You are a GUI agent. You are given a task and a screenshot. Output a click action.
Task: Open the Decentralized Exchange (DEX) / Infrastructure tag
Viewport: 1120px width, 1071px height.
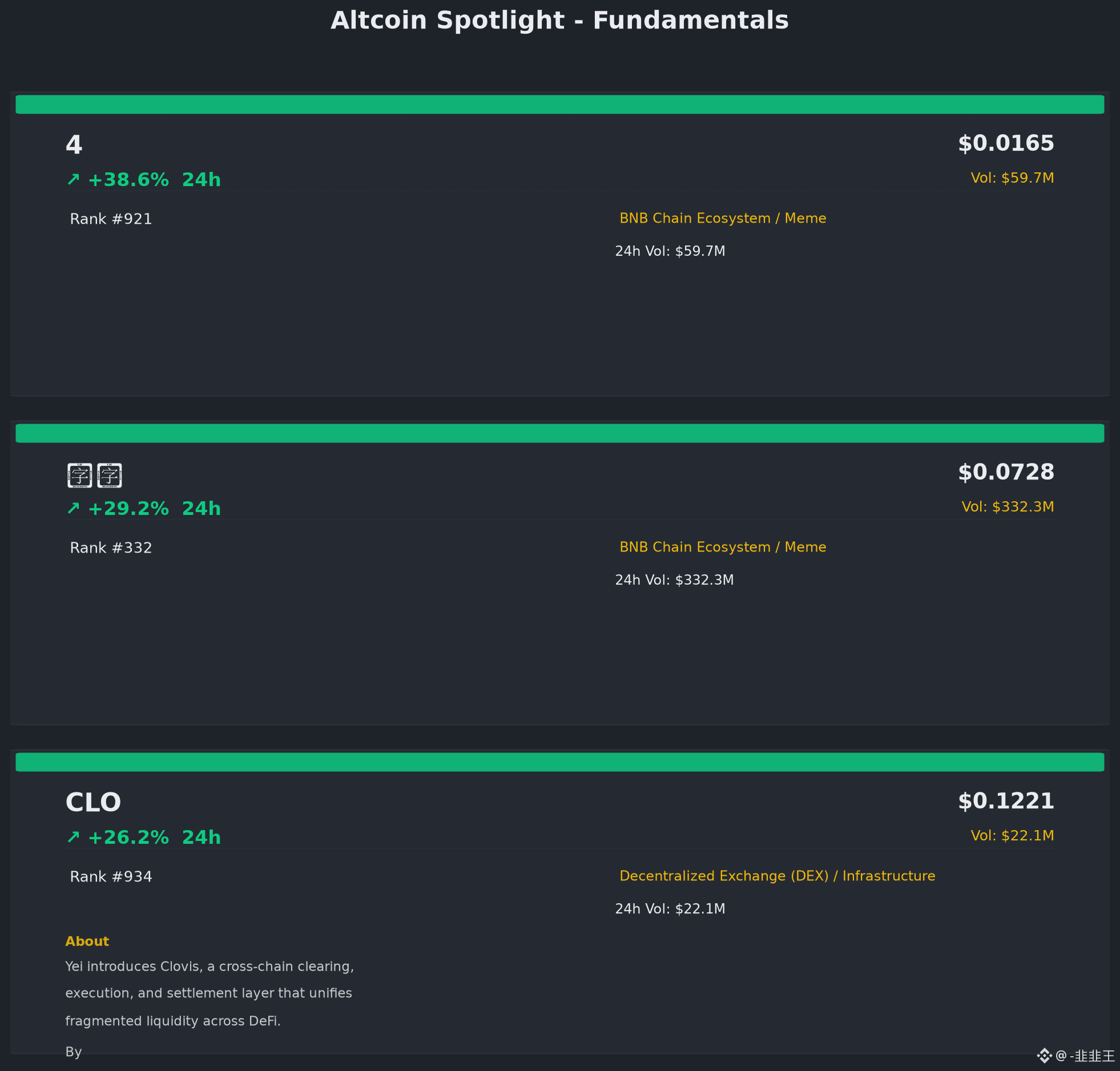777,876
